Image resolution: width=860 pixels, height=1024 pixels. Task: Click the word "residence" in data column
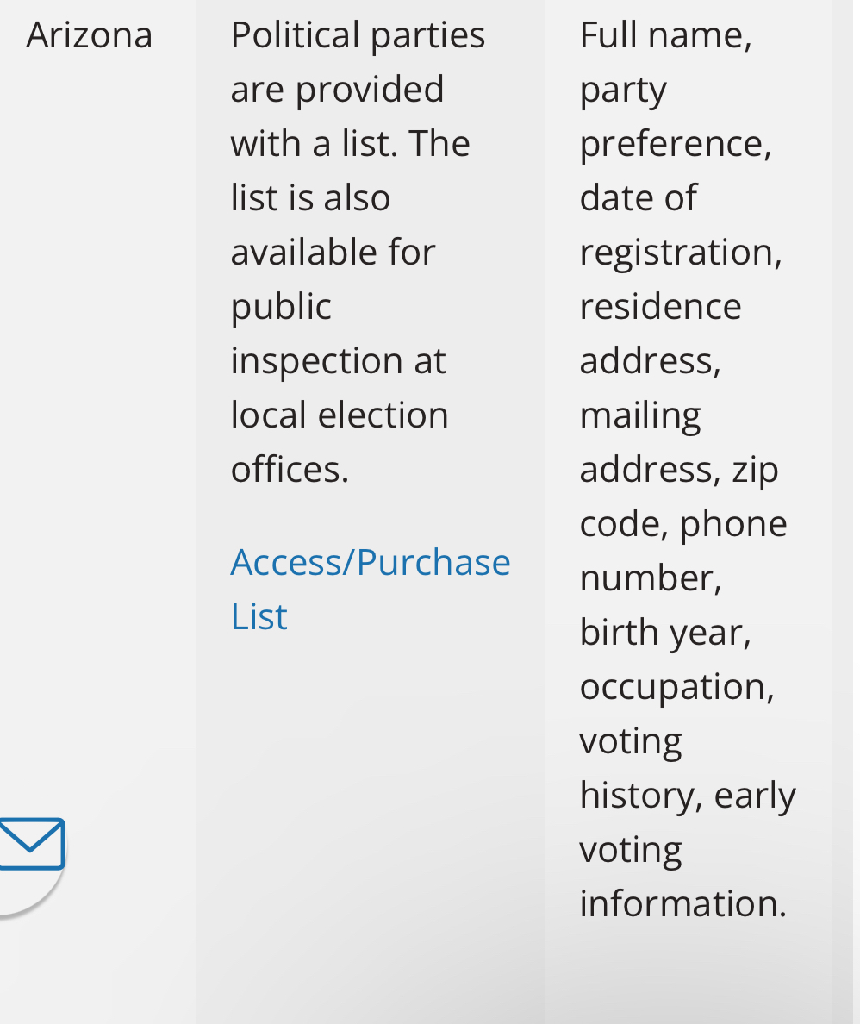pos(660,307)
